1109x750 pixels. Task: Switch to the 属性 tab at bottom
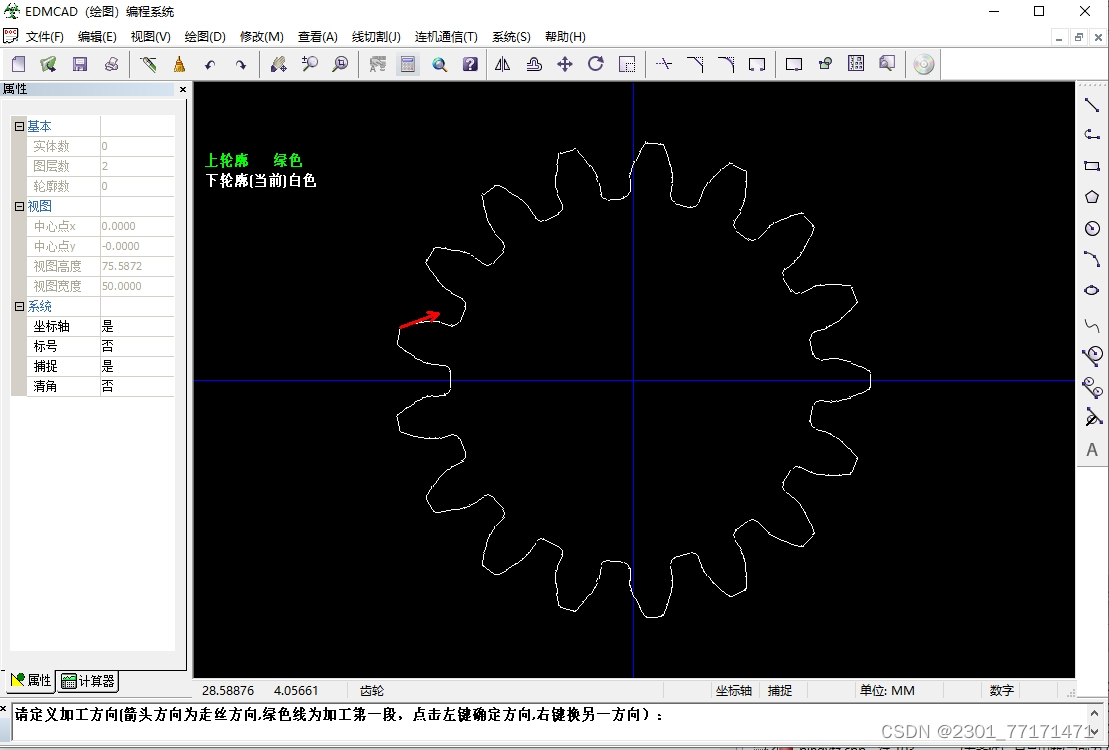32,681
